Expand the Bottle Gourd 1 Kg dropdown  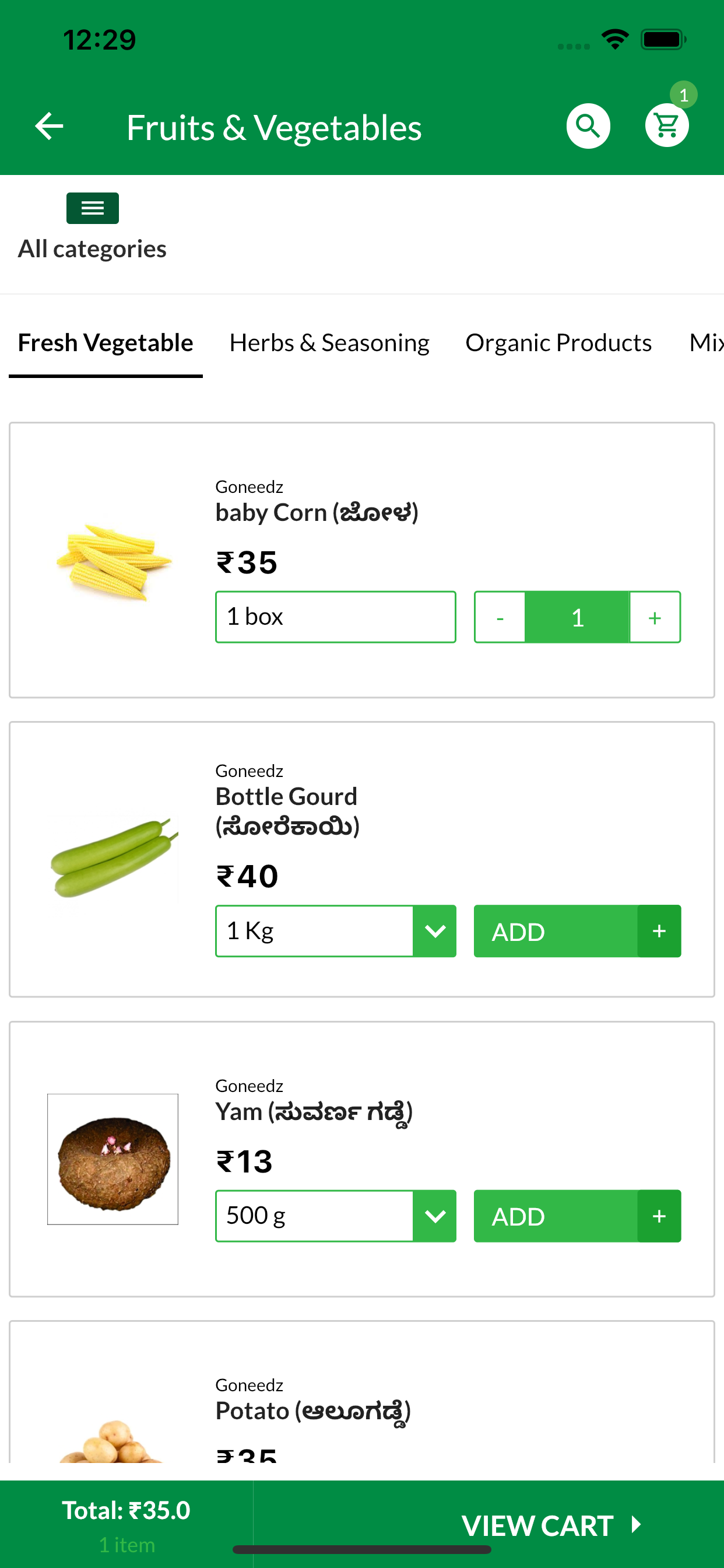(435, 932)
